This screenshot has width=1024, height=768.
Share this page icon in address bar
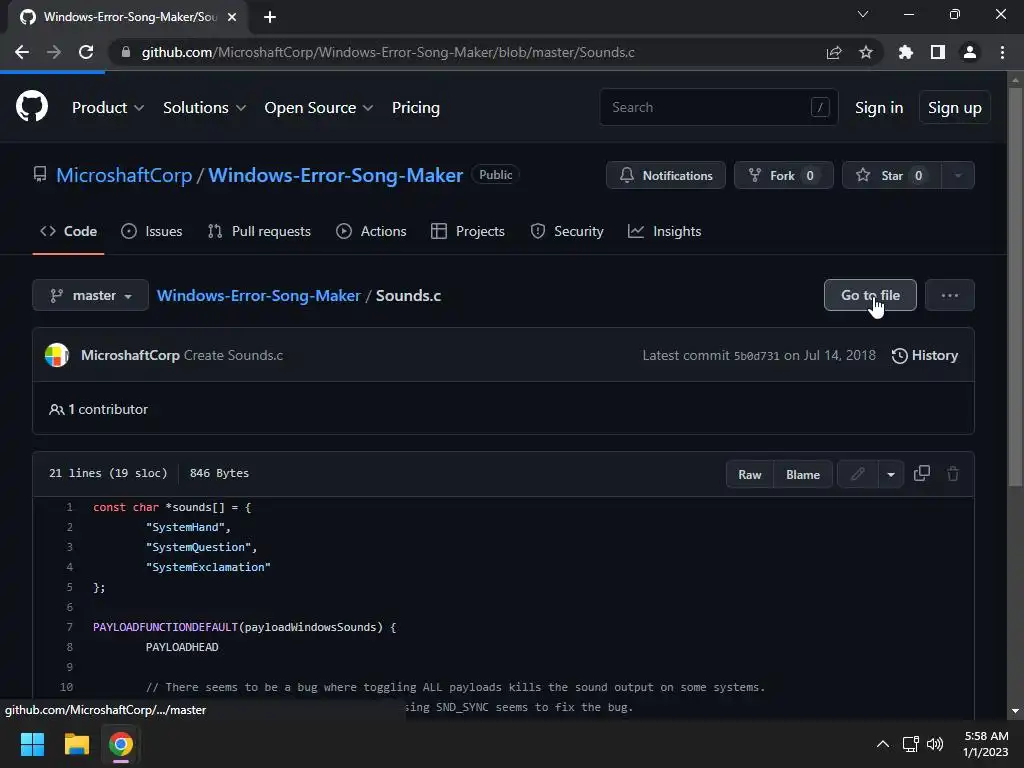click(833, 52)
